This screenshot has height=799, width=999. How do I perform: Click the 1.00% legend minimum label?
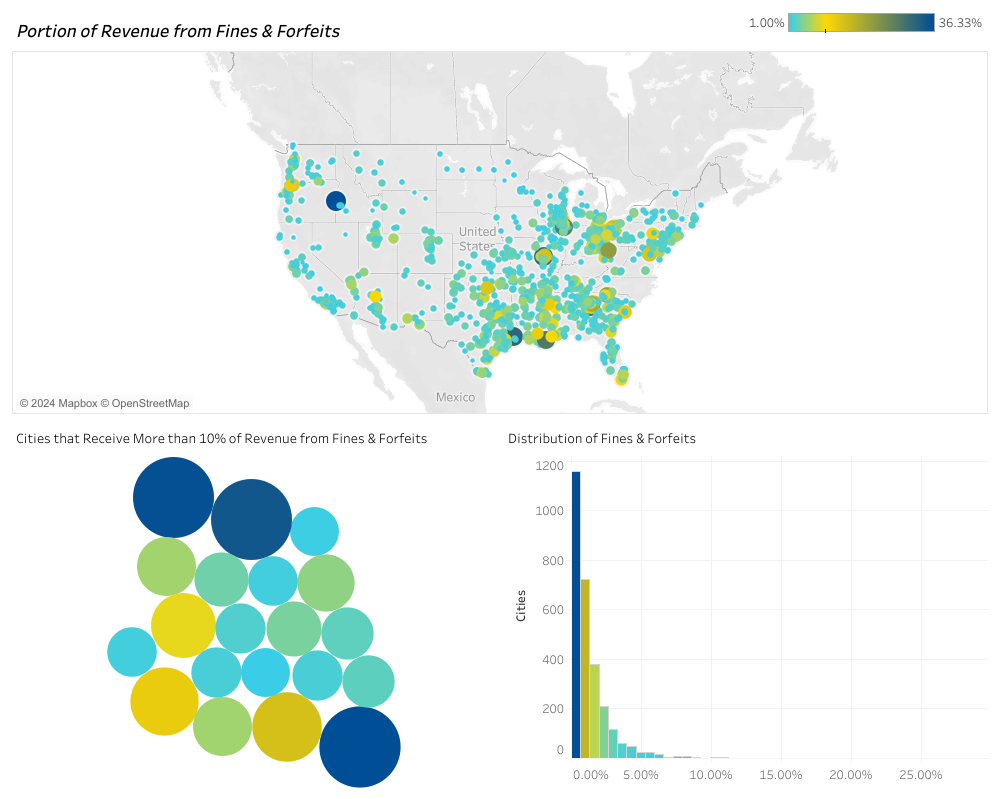coord(766,22)
